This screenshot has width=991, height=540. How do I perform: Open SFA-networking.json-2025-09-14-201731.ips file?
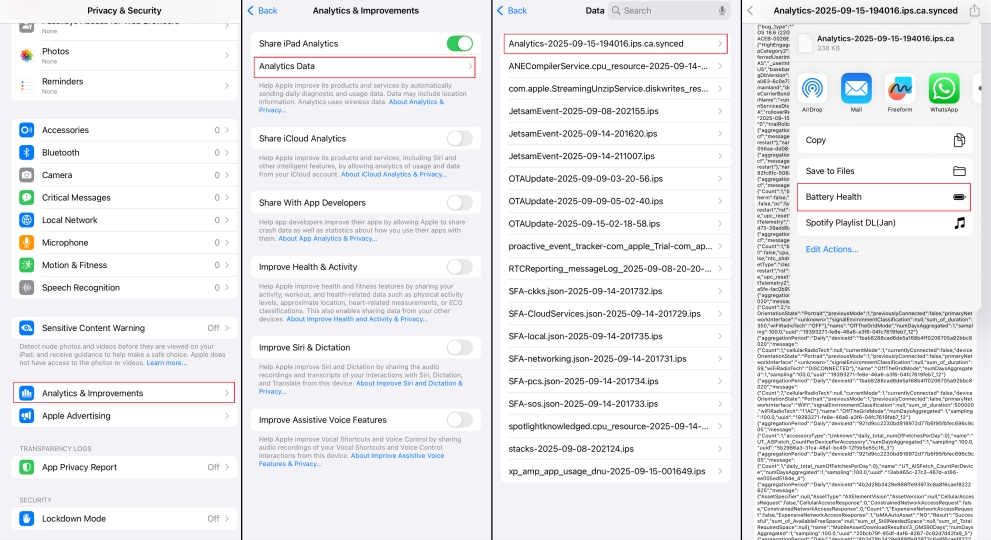pos(615,359)
